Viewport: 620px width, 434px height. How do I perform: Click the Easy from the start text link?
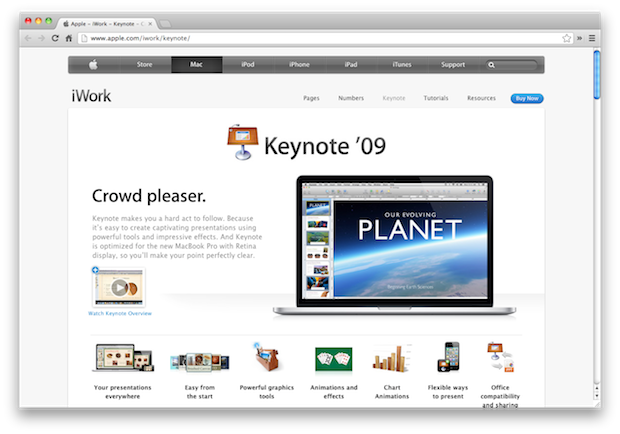200,392
